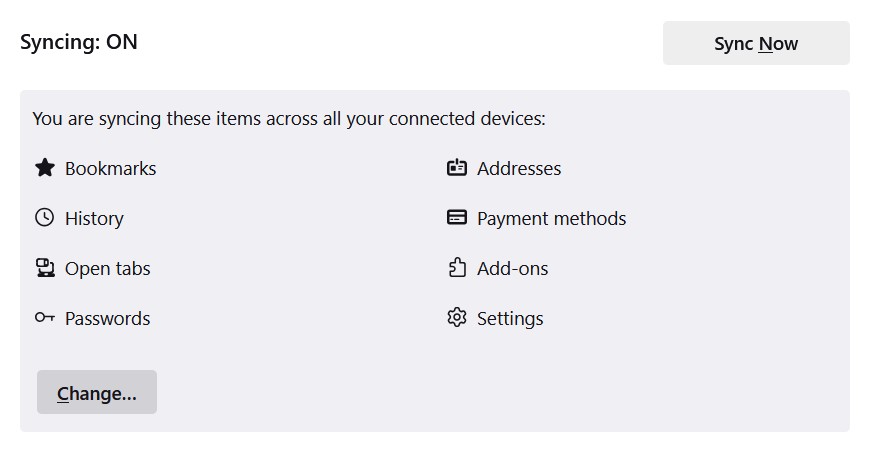Screen dimensions: 890x449
Task: Select the Passwords label text
Action: click(108, 318)
